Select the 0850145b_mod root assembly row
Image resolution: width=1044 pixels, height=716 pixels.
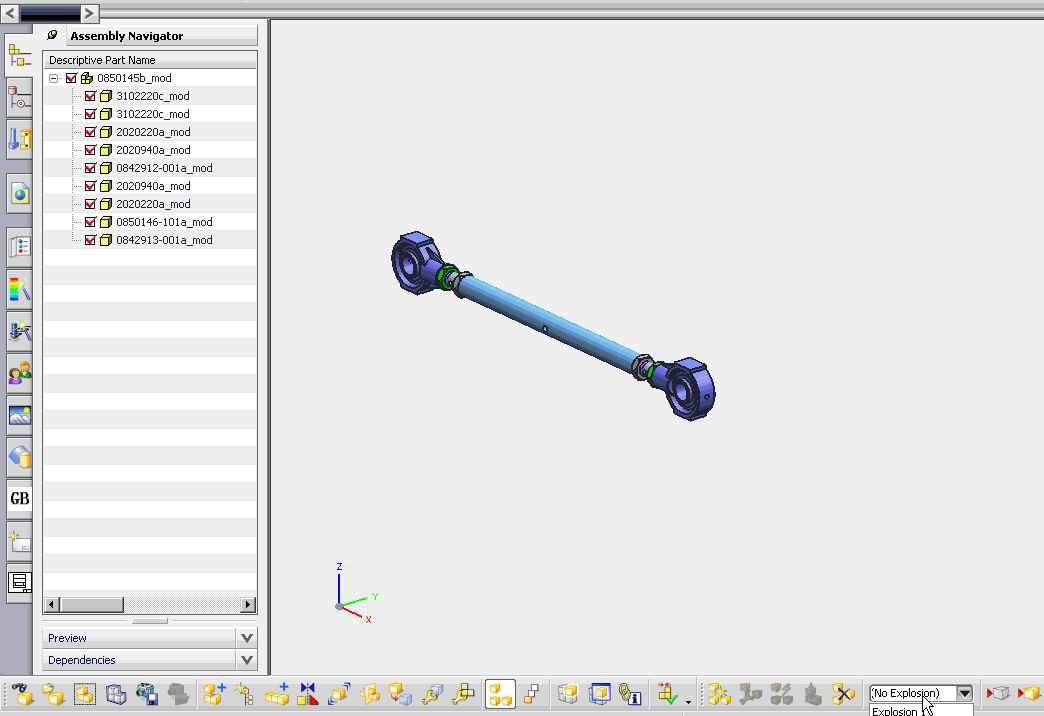[x=150, y=78]
